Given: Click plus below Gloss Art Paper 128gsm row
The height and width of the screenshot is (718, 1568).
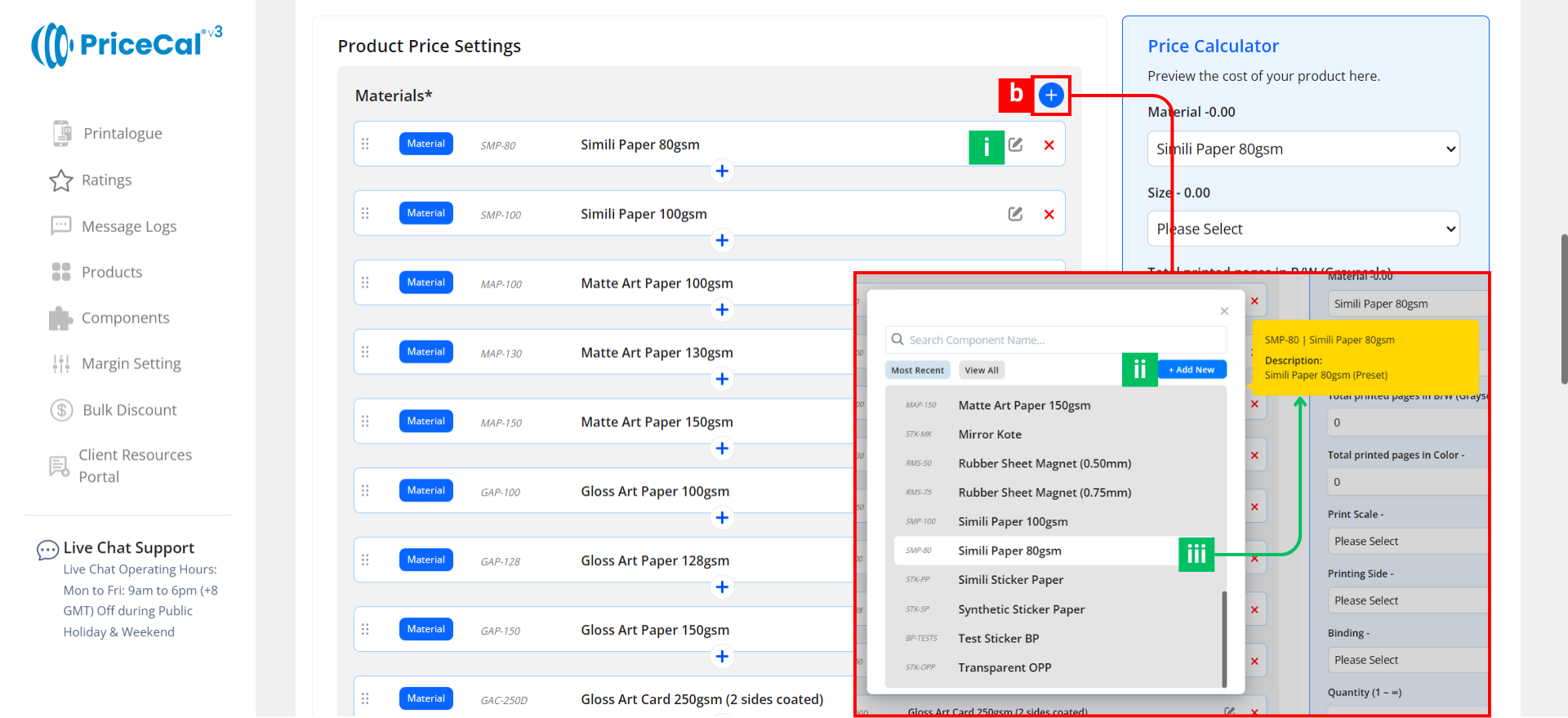Looking at the screenshot, I should 722,587.
